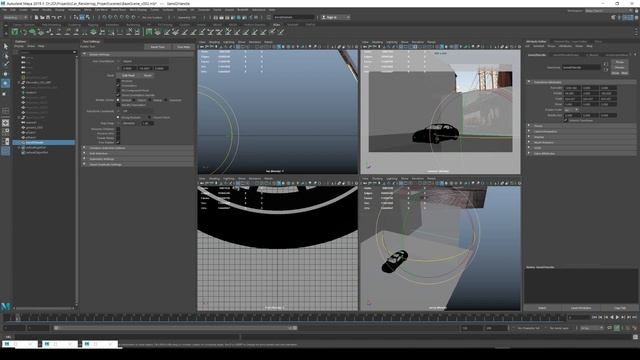Enable the Snap to Points icon
640x360 pixels.
pos(116,18)
